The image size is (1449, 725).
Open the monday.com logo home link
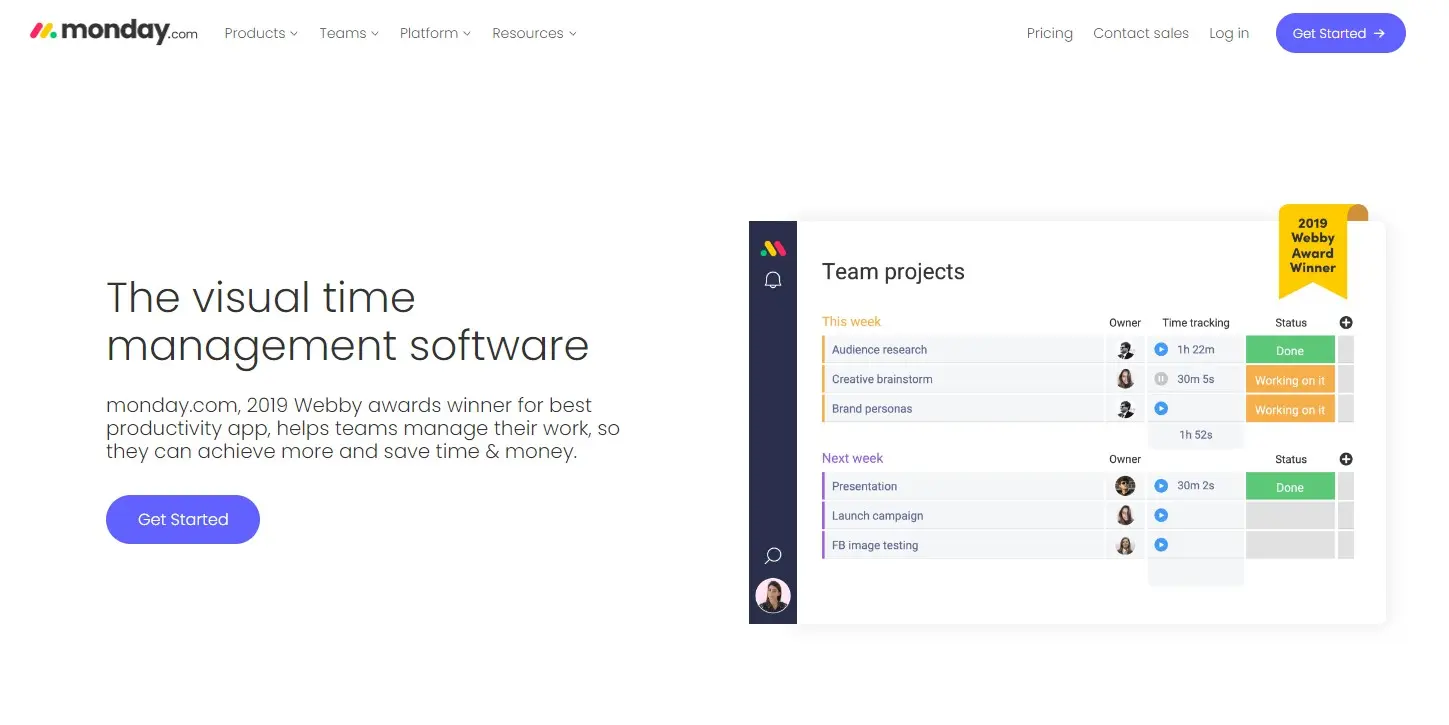114,32
